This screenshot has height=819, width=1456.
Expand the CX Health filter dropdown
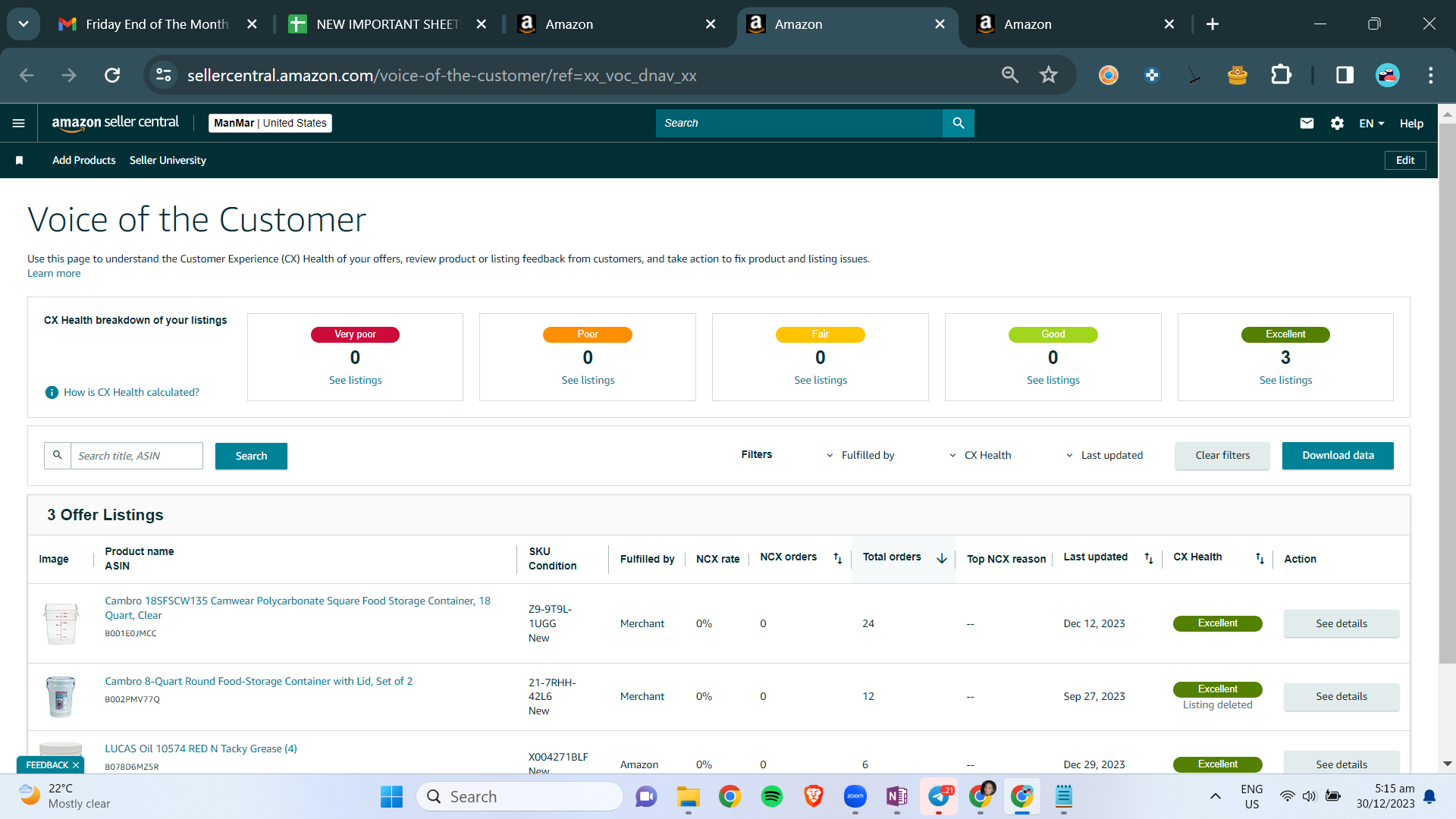[980, 455]
